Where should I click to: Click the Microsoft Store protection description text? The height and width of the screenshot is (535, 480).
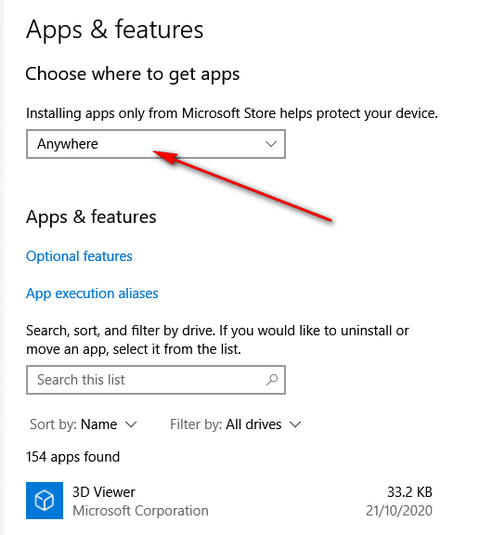tap(232, 113)
